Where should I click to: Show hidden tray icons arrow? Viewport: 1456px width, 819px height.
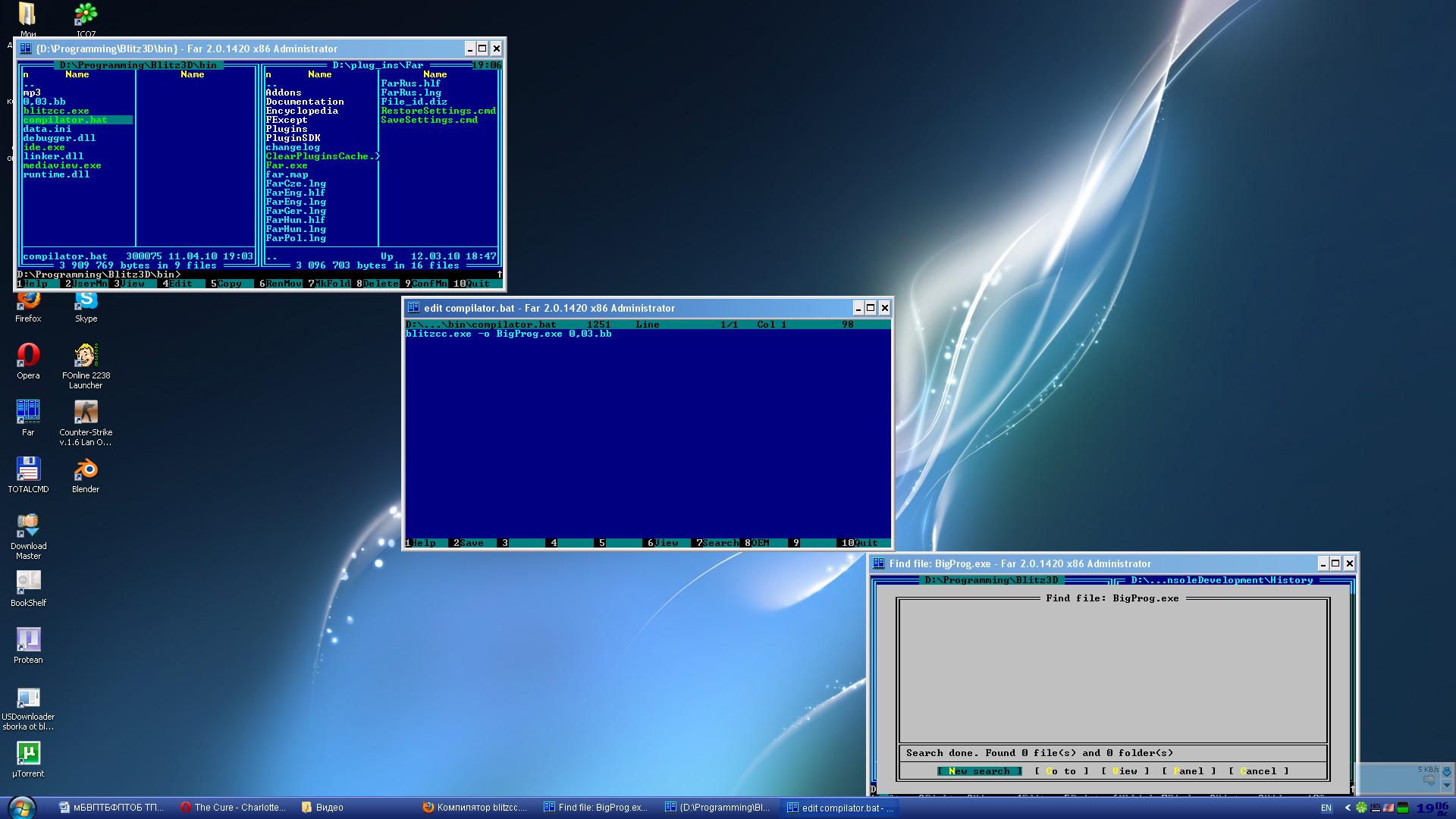[1348, 808]
